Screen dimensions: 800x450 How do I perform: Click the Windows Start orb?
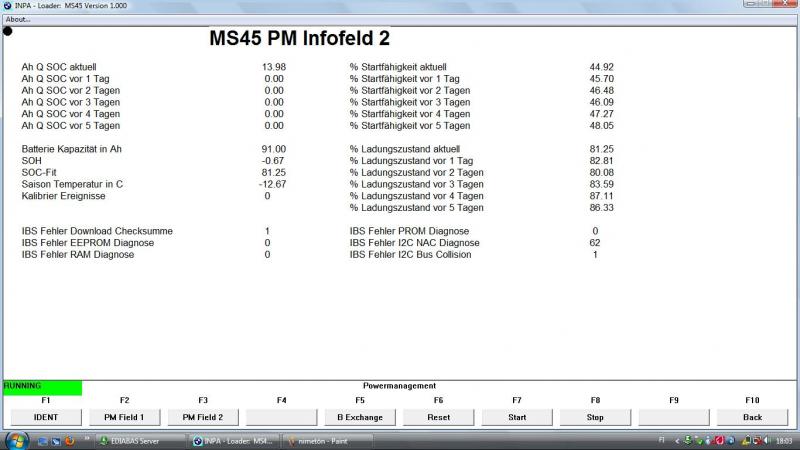click(x=17, y=441)
